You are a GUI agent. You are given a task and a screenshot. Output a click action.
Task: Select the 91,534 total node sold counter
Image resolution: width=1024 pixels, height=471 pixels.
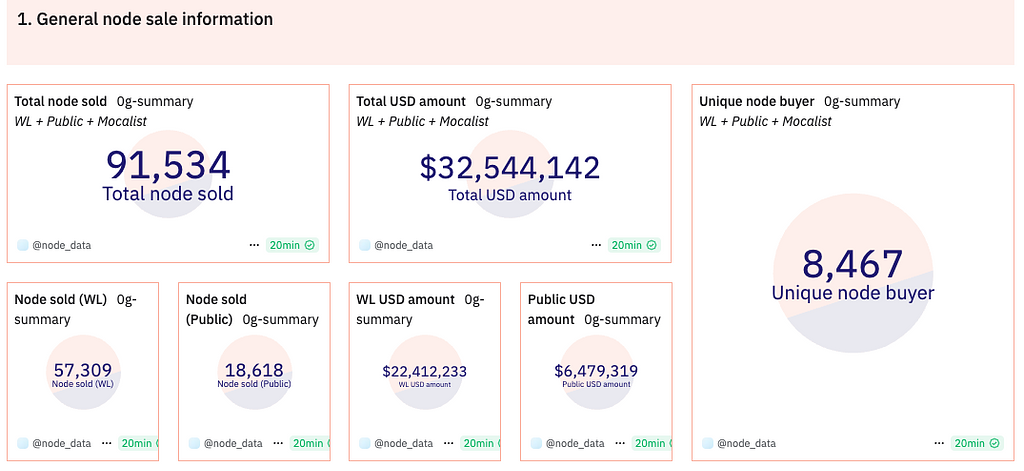(x=168, y=166)
